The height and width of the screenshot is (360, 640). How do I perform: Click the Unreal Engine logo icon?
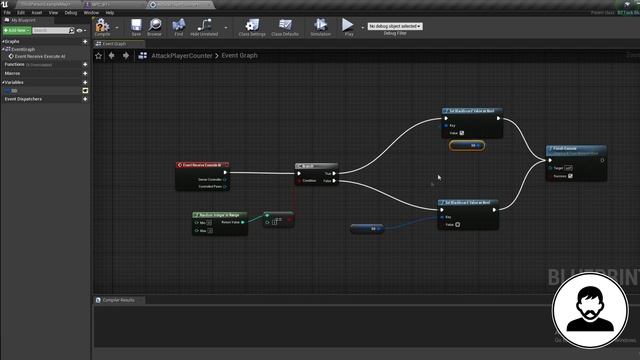pyautogui.click(x=4, y=4)
